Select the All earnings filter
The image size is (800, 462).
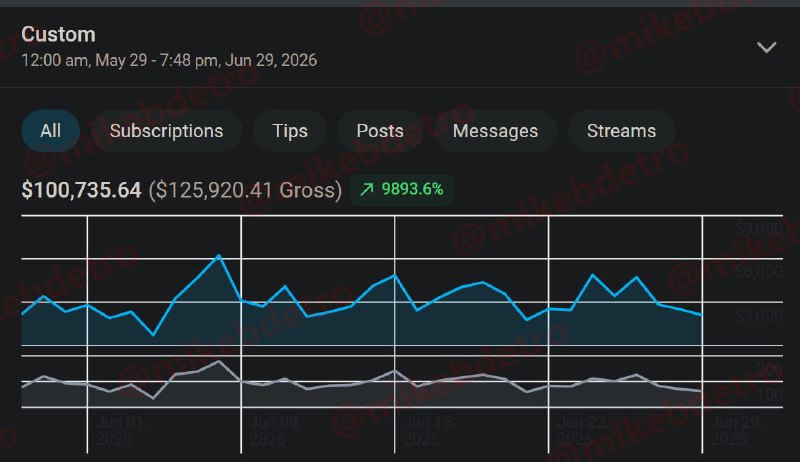coord(51,131)
